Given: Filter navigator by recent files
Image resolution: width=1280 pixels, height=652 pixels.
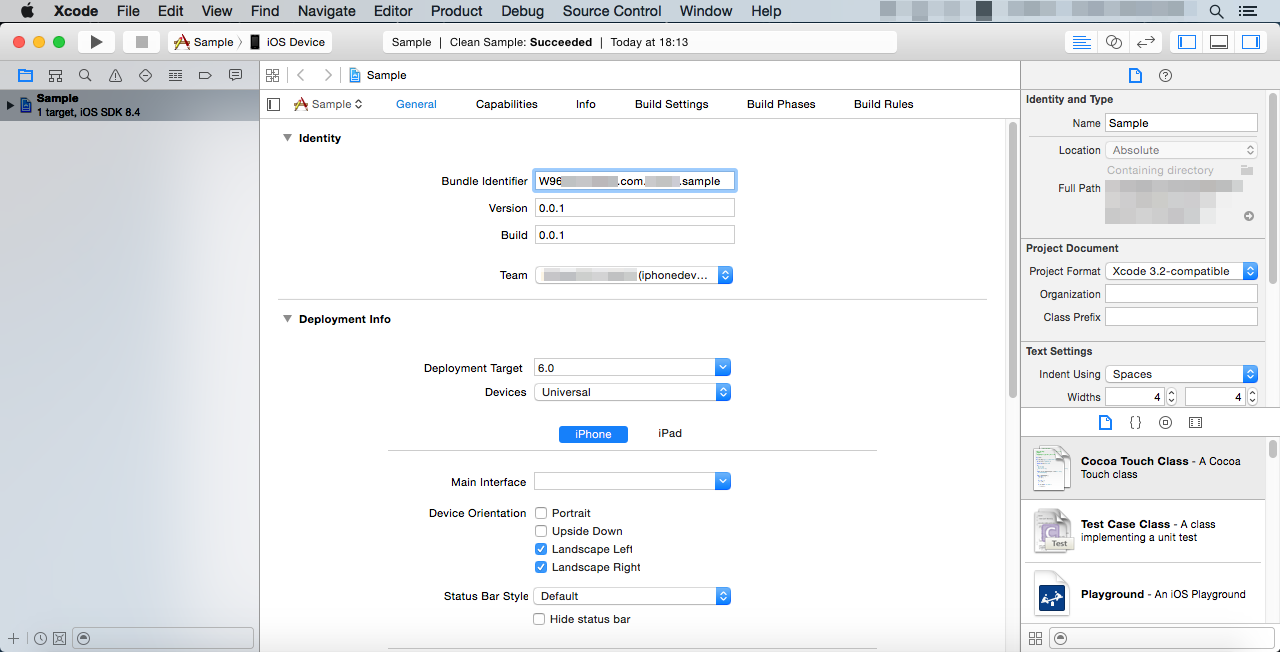Looking at the screenshot, I should point(40,638).
